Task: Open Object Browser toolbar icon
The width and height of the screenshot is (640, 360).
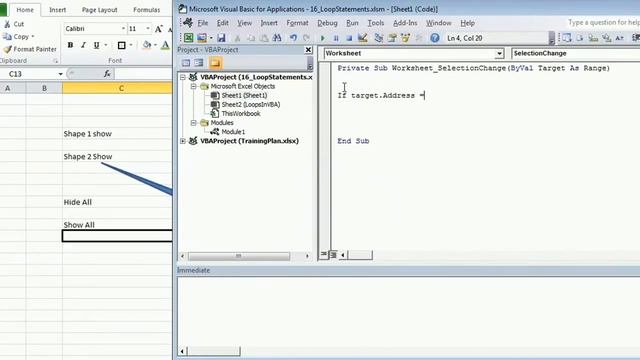Action: click(x=405, y=38)
